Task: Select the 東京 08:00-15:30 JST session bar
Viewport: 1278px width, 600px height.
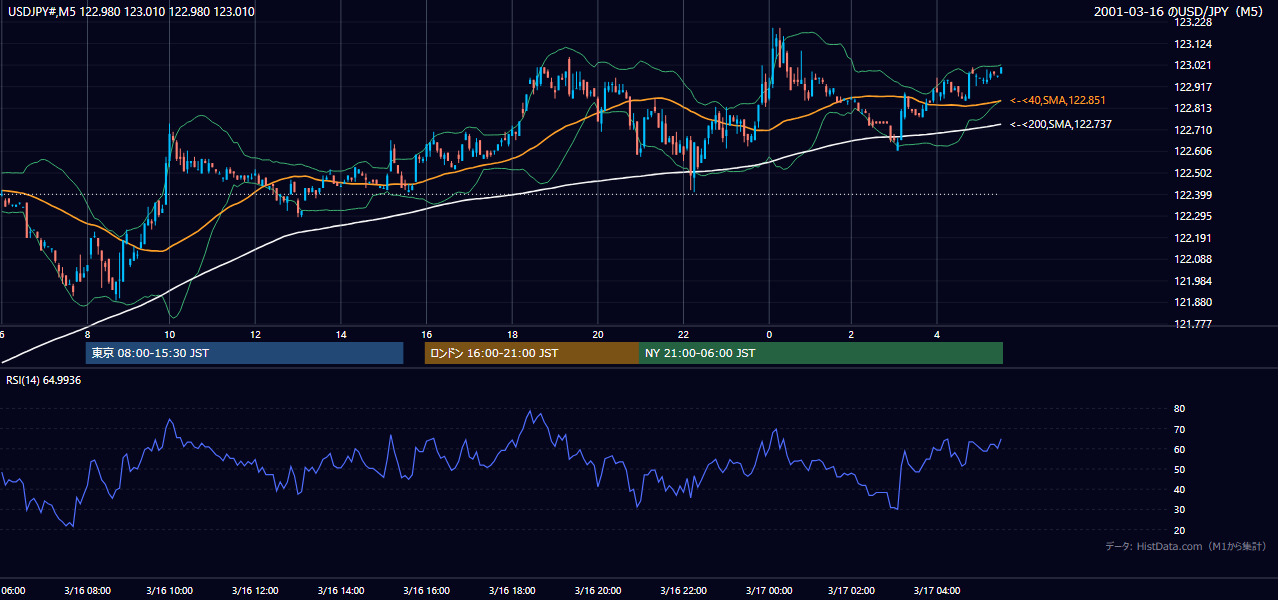Action: click(x=244, y=353)
